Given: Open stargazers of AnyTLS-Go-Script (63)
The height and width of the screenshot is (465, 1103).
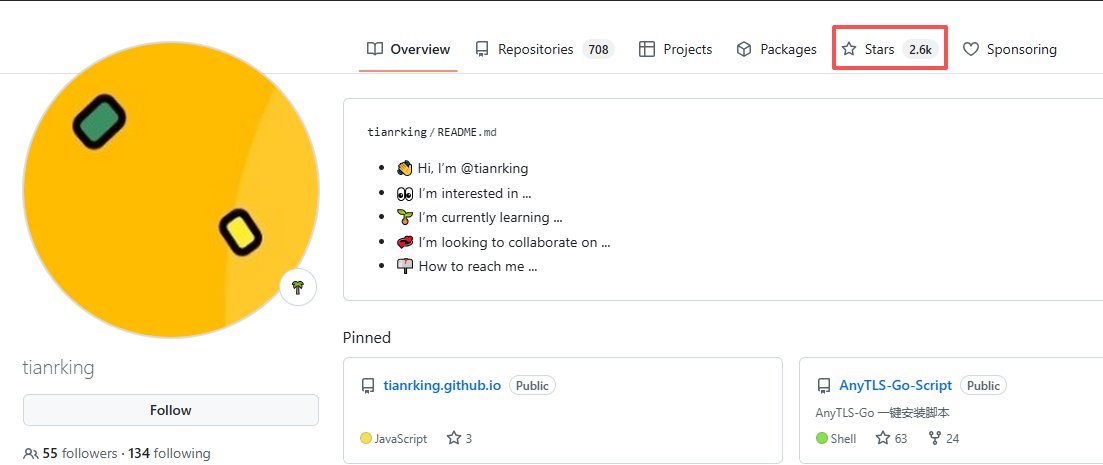Looking at the screenshot, I should click(892, 438).
